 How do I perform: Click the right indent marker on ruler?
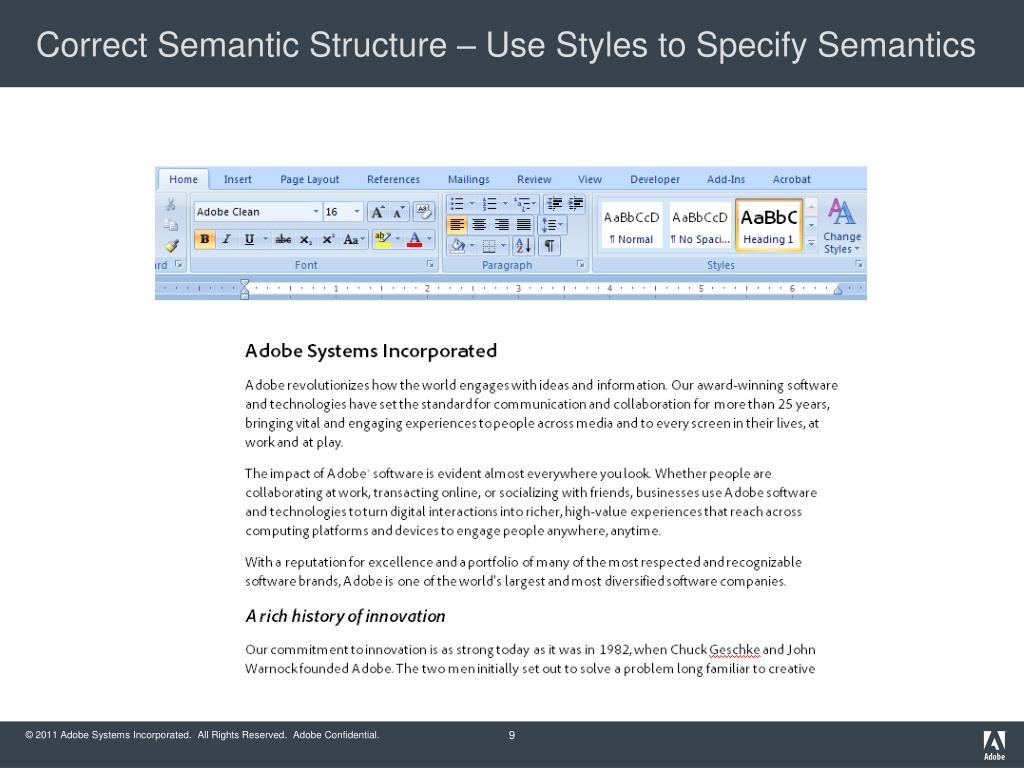(838, 290)
